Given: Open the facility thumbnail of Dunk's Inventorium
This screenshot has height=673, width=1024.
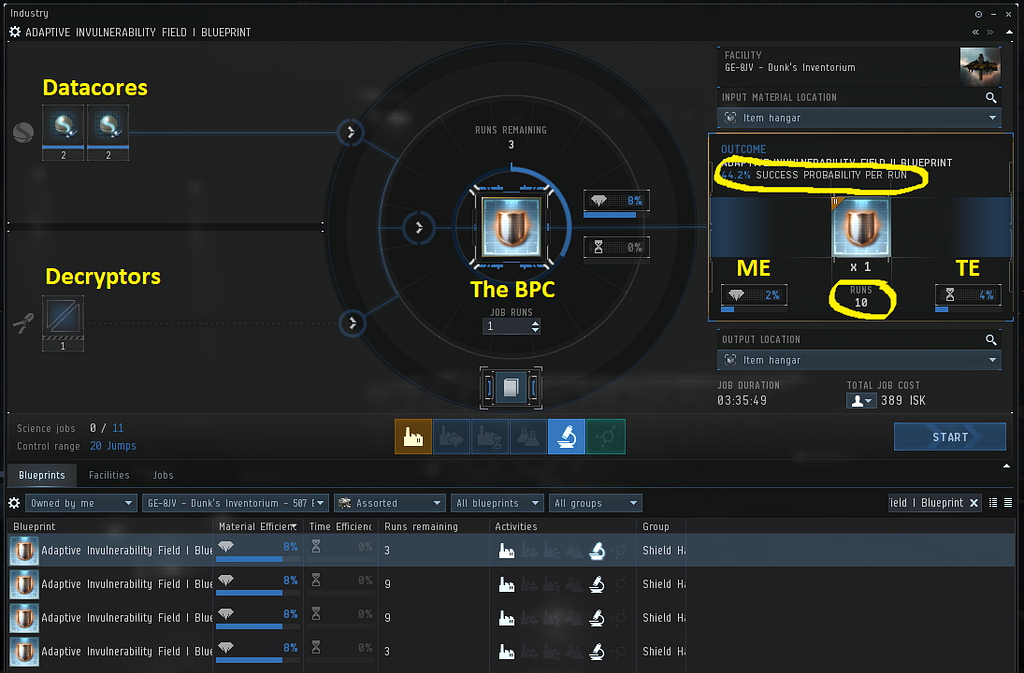Looking at the screenshot, I should click(x=980, y=67).
